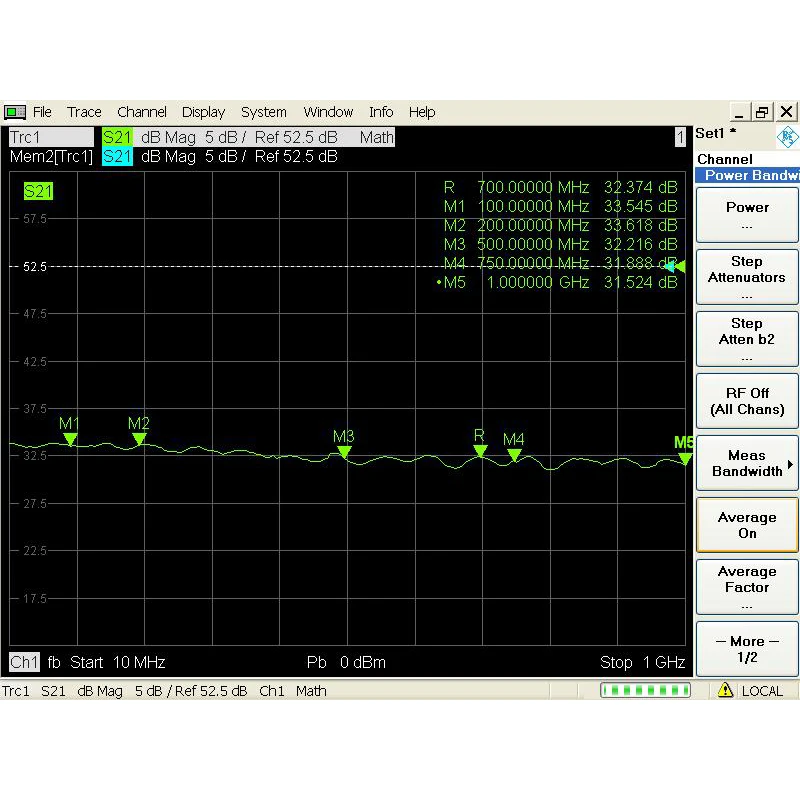Open the Trace menu
This screenshot has height=800, width=800.
(x=84, y=112)
